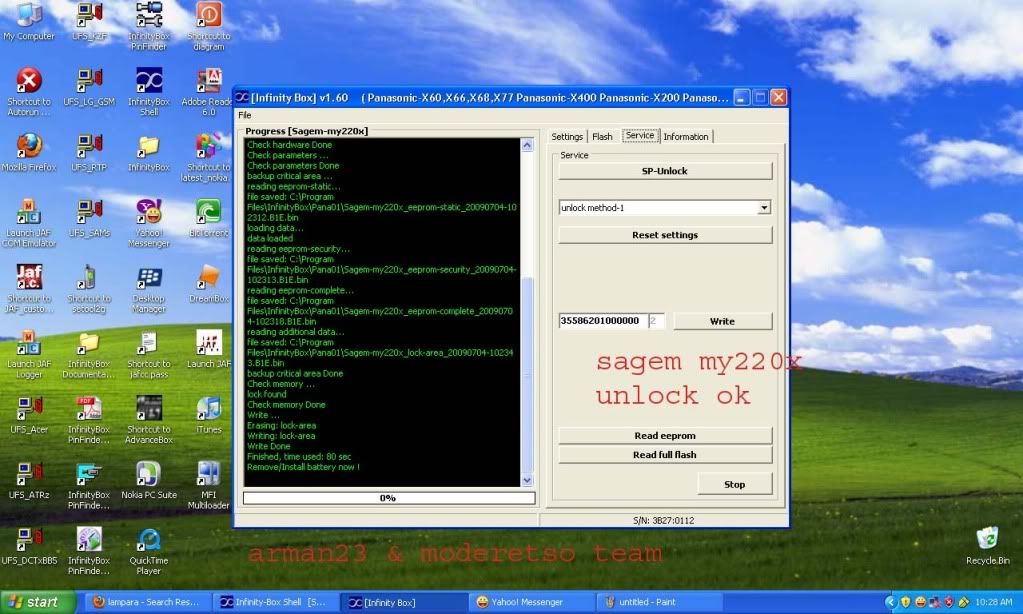Click the progress log scroll-down arrow
Screen dimensions: 1023x614
tap(527, 480)
